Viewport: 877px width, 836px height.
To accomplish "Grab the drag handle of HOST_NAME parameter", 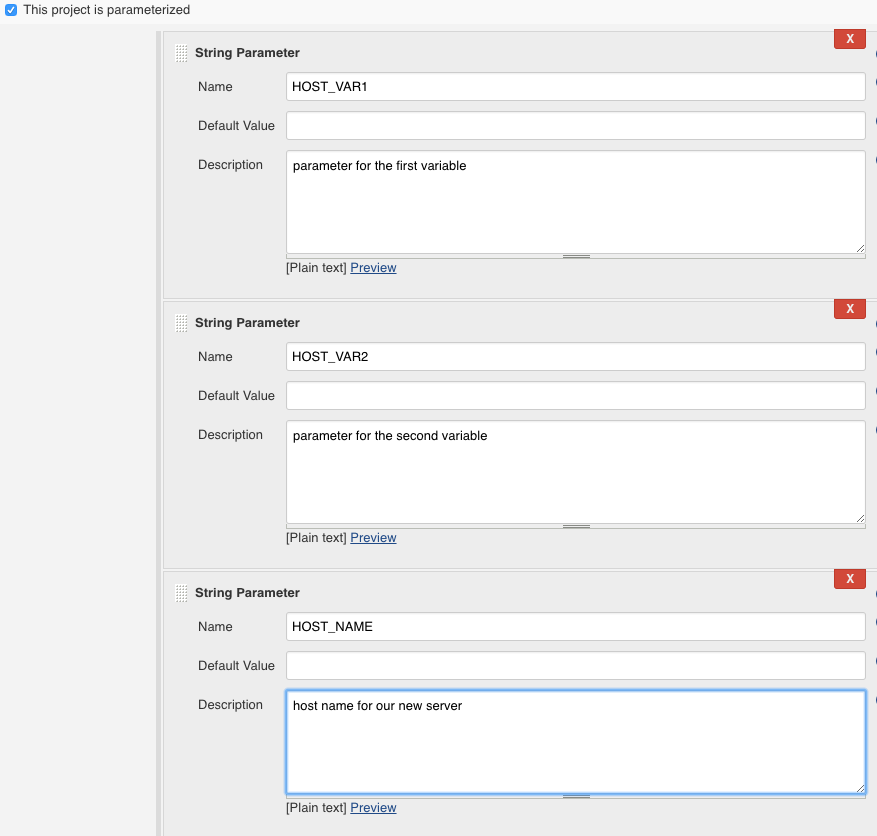I will click(181, 593).
